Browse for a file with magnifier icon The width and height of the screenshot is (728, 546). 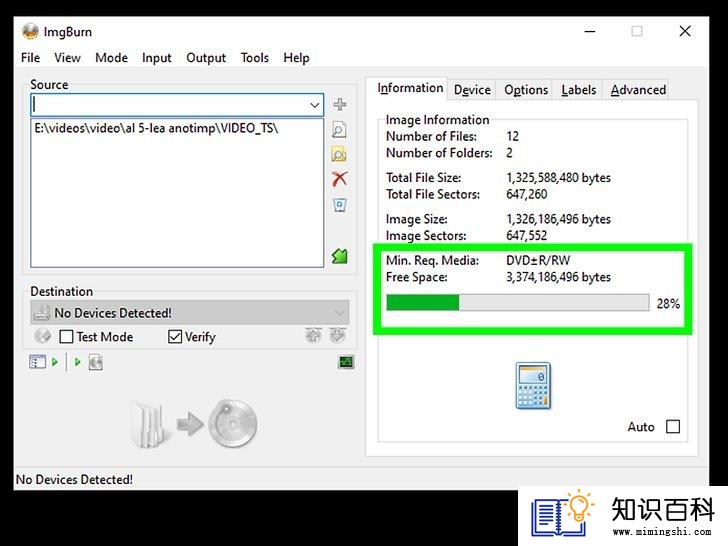[339, 130]
